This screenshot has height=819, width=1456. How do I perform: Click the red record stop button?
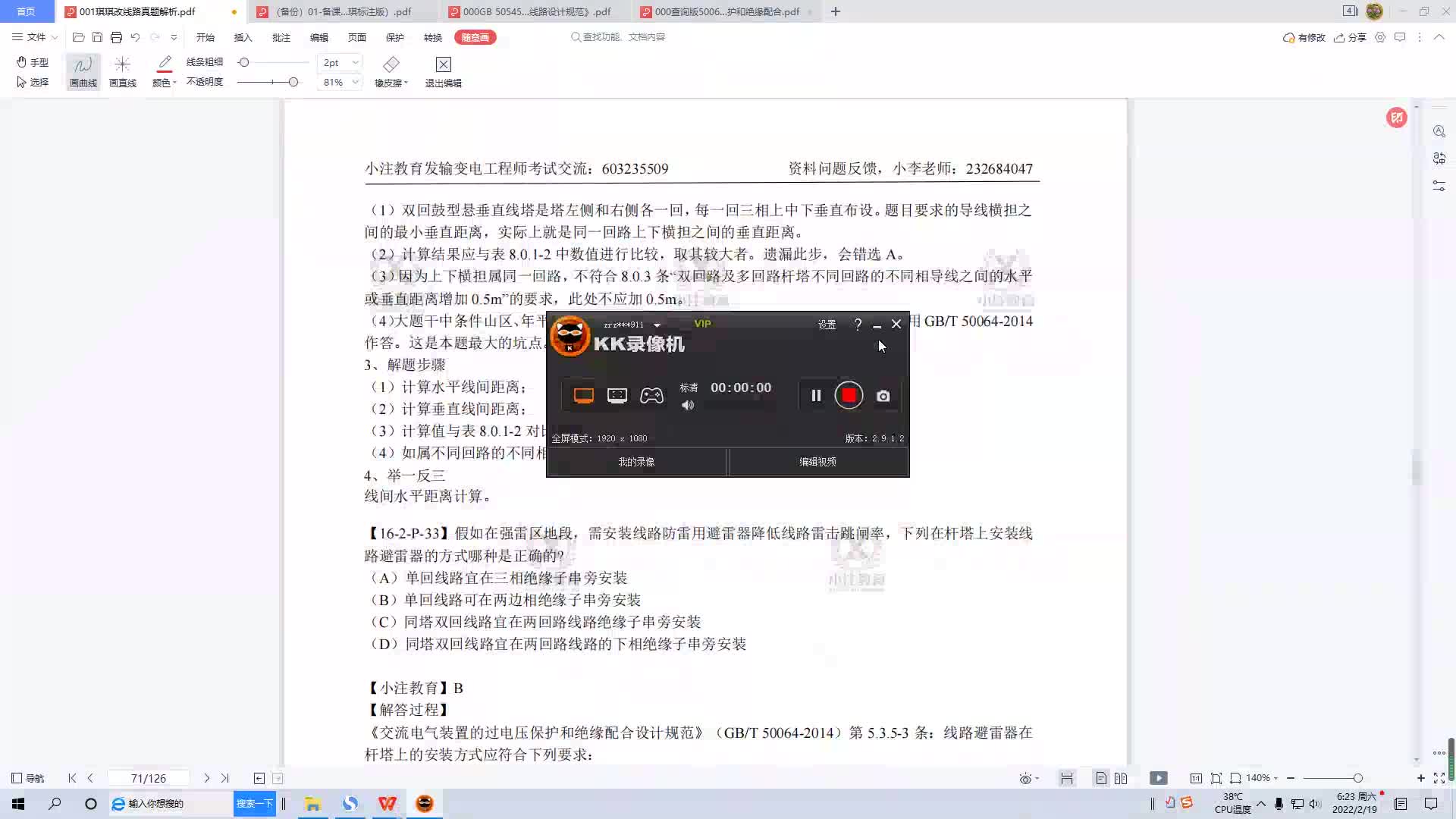[849, 395]
